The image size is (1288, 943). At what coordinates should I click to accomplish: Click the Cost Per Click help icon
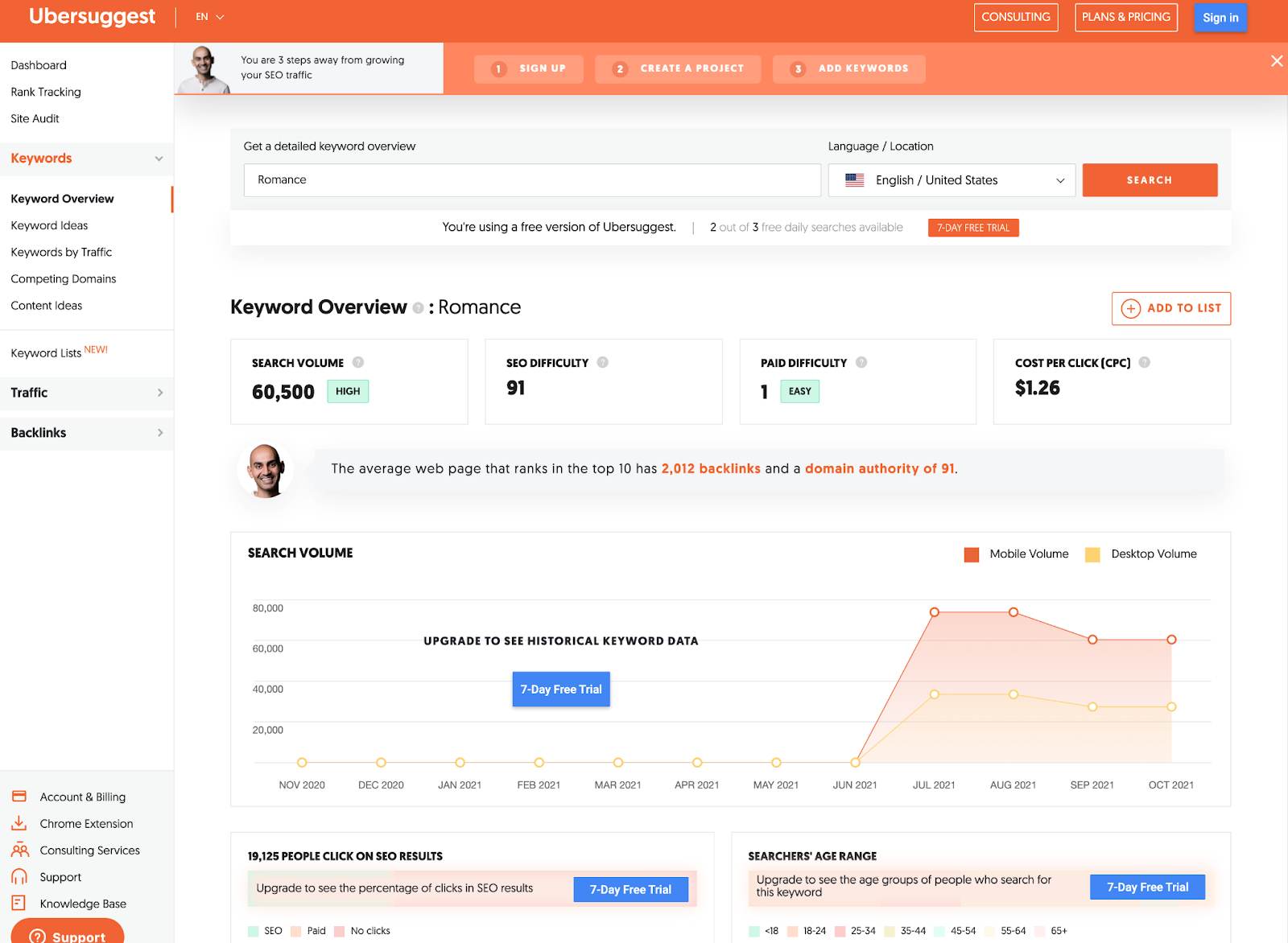click(1145, 362)
